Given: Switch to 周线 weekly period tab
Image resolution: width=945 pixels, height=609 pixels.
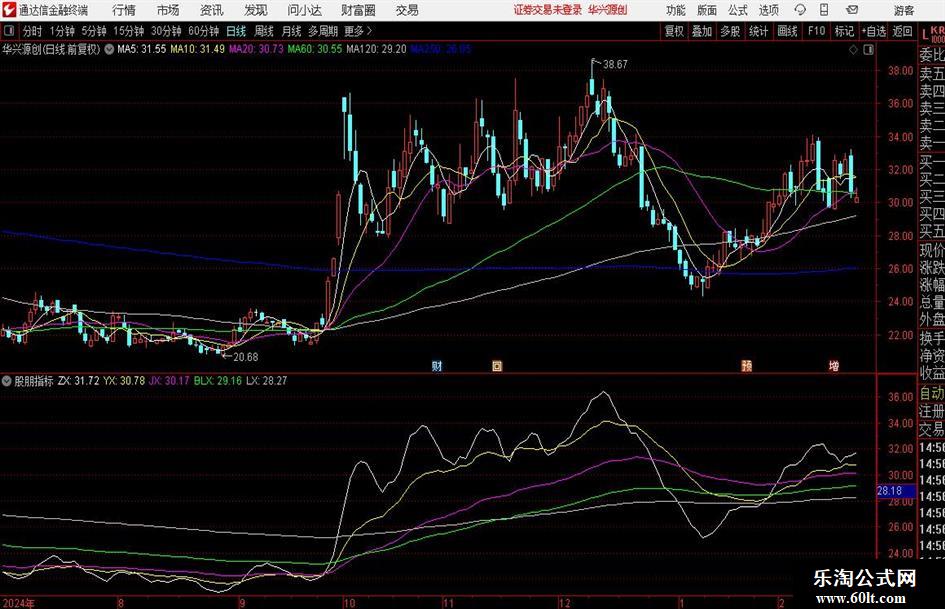Looking at the screenshot, I should point(264,31).
